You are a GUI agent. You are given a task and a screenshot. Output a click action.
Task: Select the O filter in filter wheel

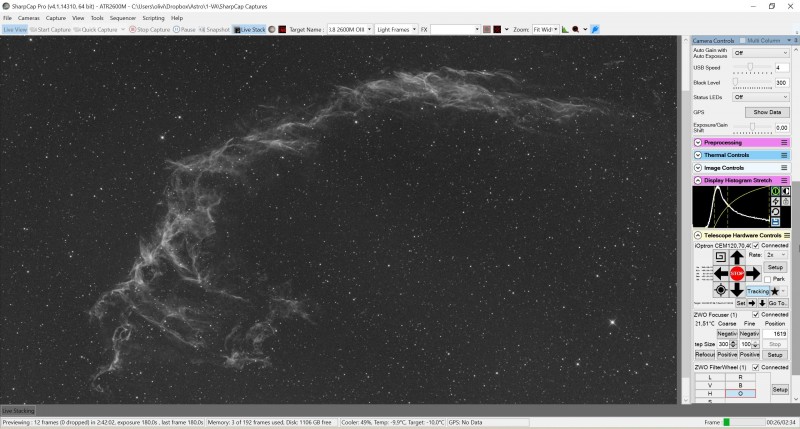[x=740, y=394]
